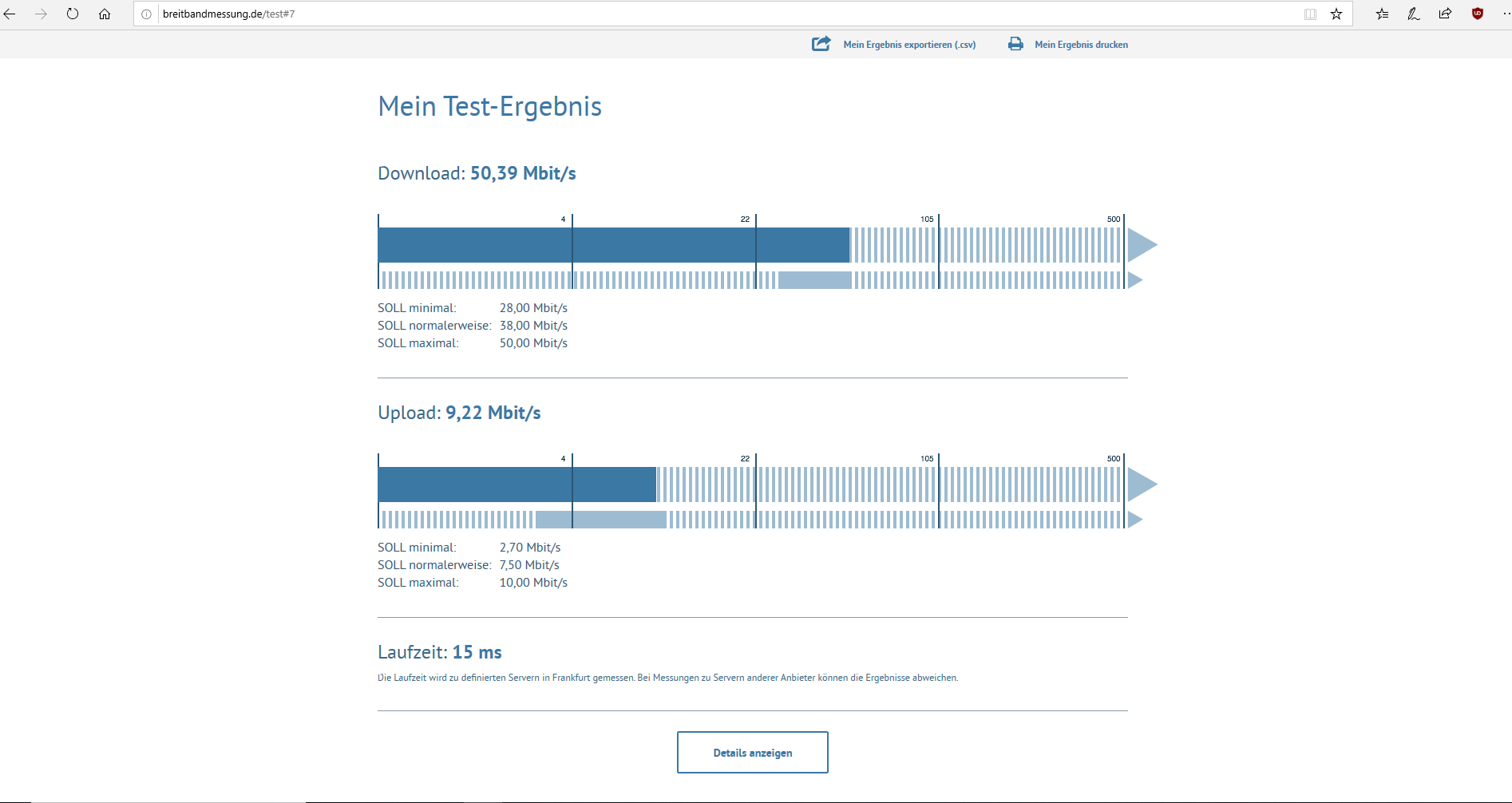
Task: Open the browser home page icon
Action: point(105,14)
